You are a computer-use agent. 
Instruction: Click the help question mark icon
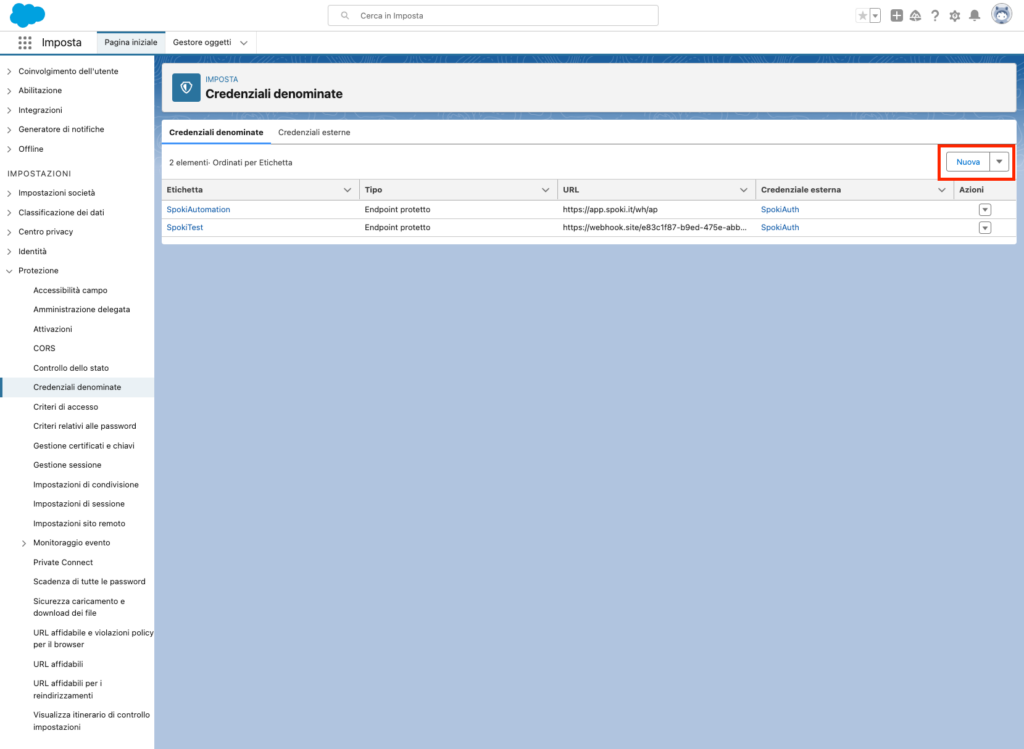pyautogui.click(x=935, y=16)
